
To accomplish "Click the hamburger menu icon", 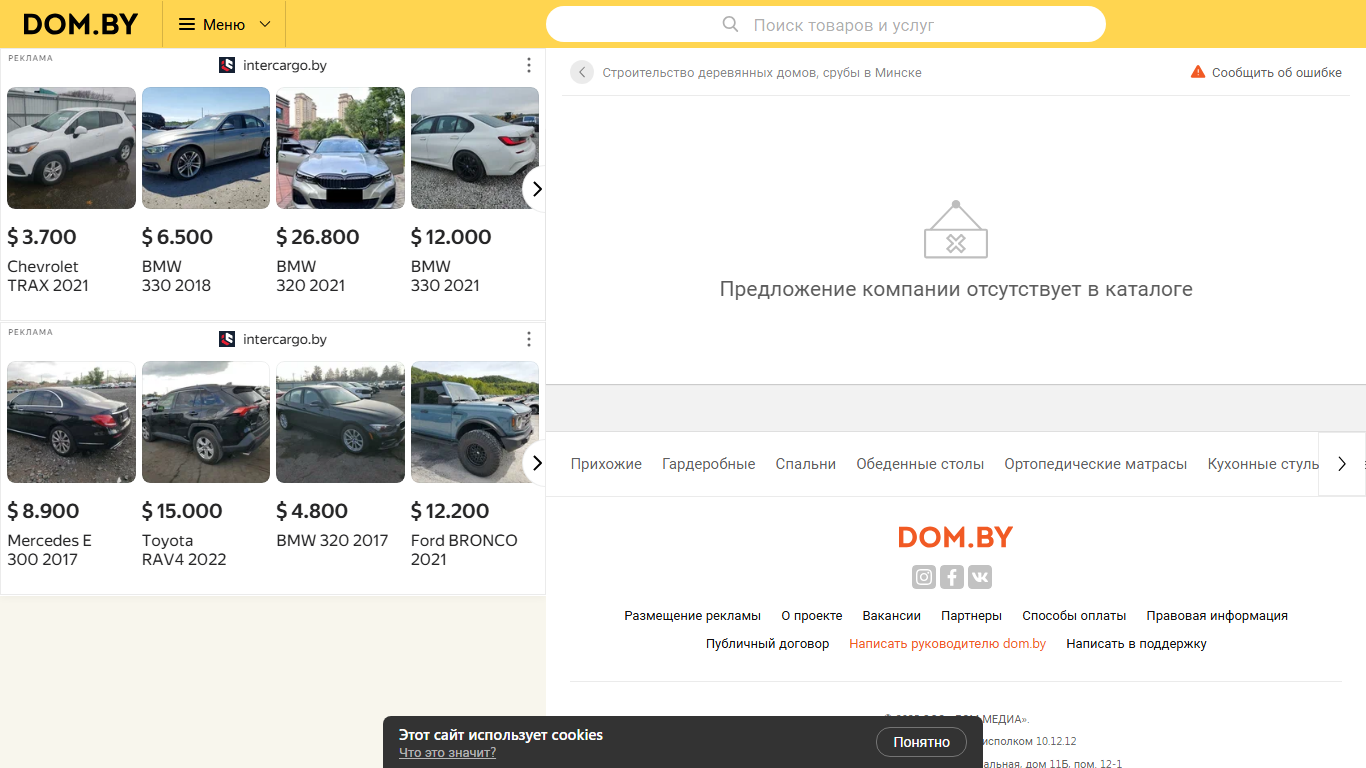I will pos(187,24).
